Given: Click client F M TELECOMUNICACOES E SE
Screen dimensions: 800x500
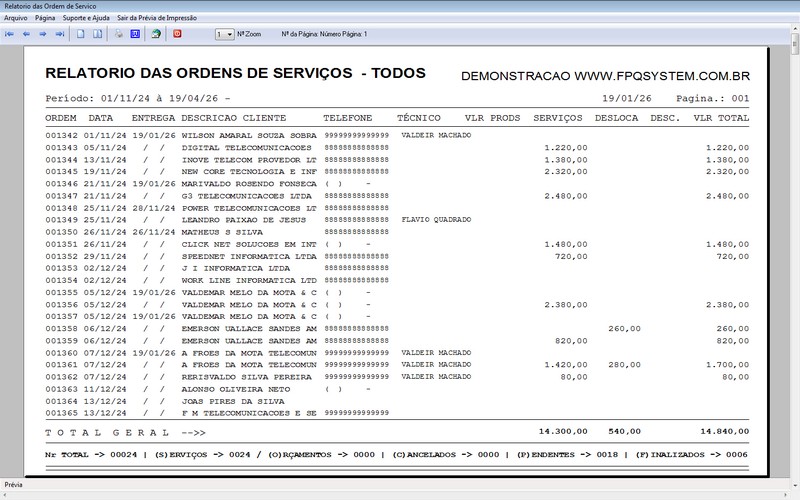Looking at the screenshot, I should pyautogui.click(x=249, y=413).
